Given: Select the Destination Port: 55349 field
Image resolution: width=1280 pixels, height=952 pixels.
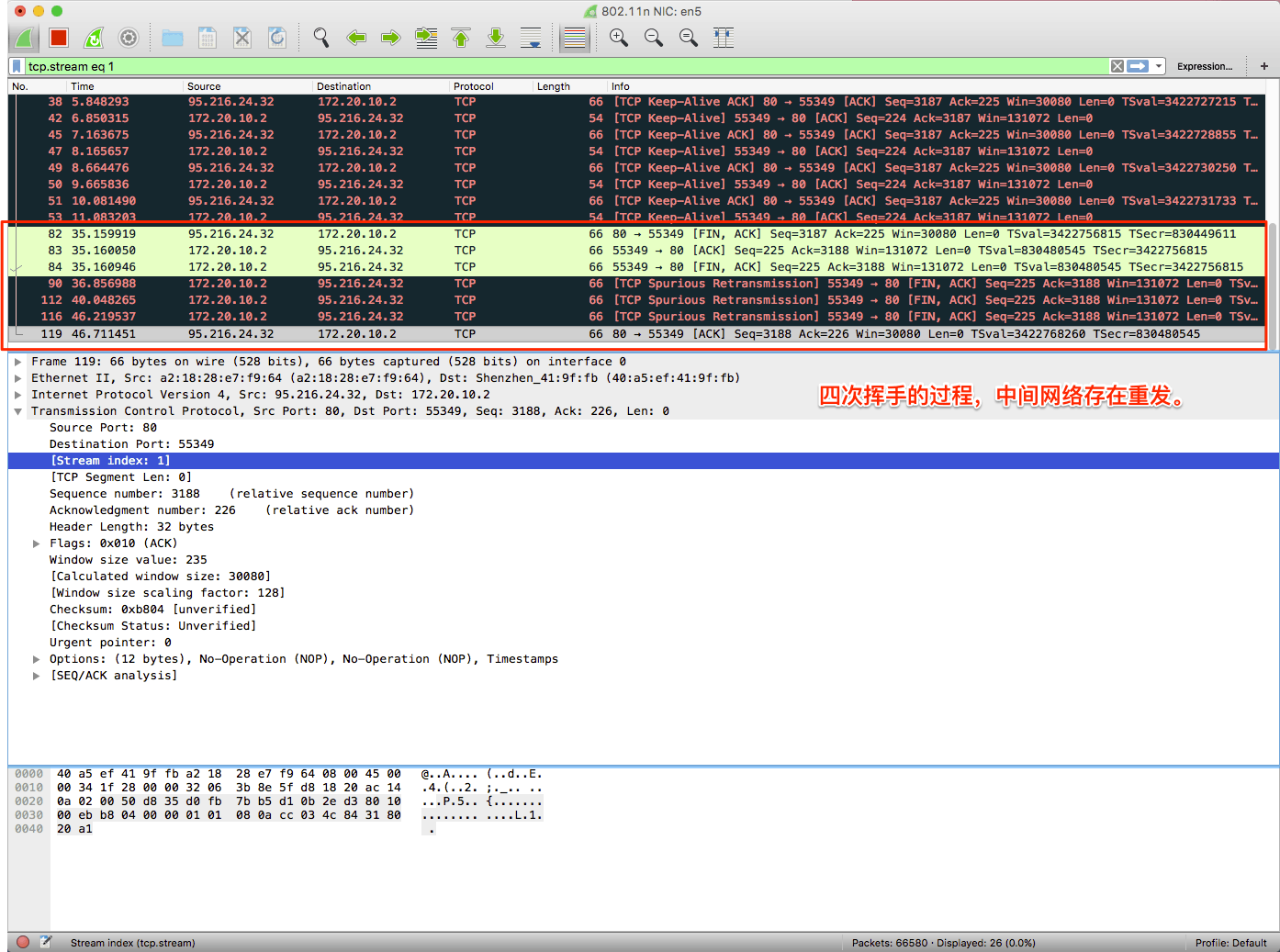Looking at the screenshot, I should click(x=643, y=444).
